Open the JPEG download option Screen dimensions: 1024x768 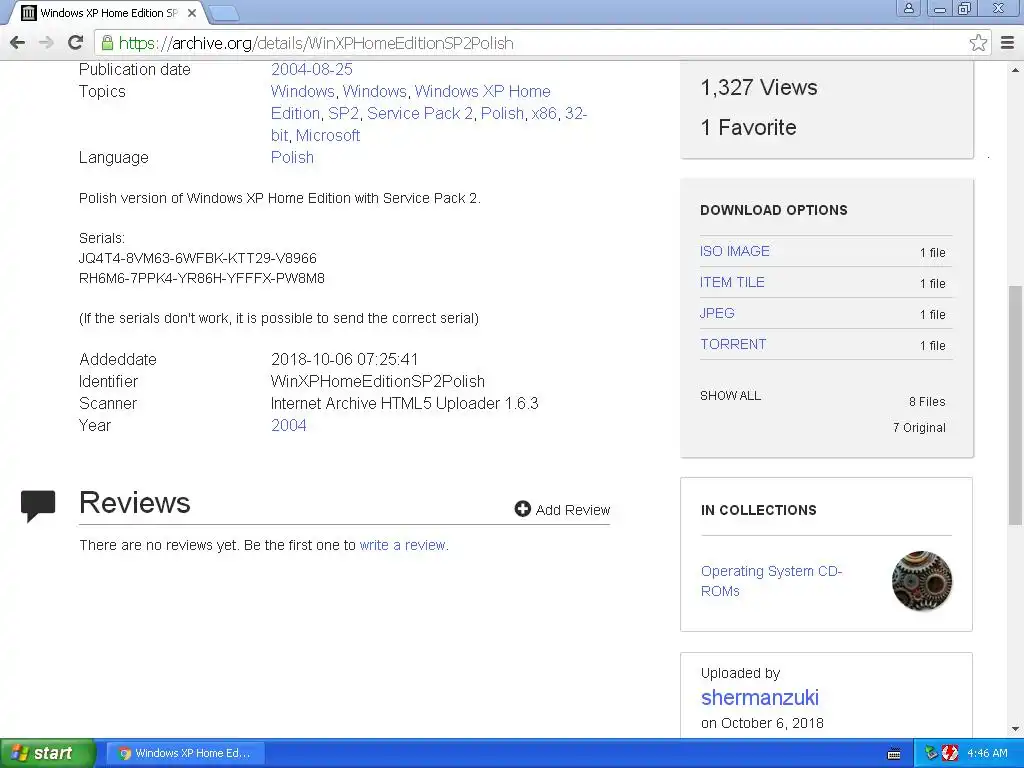[x=717, y=313]
